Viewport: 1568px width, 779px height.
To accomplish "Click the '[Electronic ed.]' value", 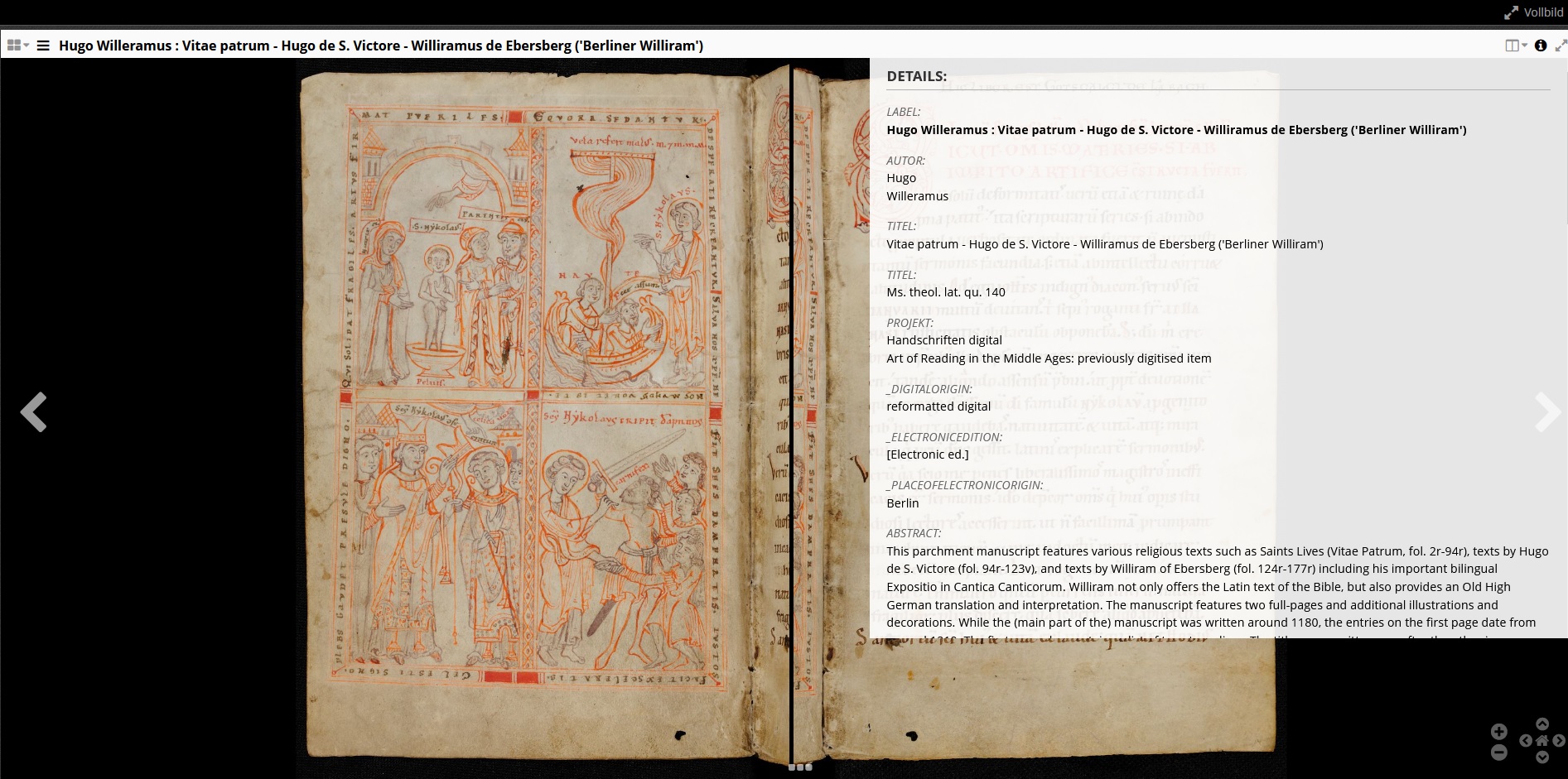I will (x=928, y=454).
